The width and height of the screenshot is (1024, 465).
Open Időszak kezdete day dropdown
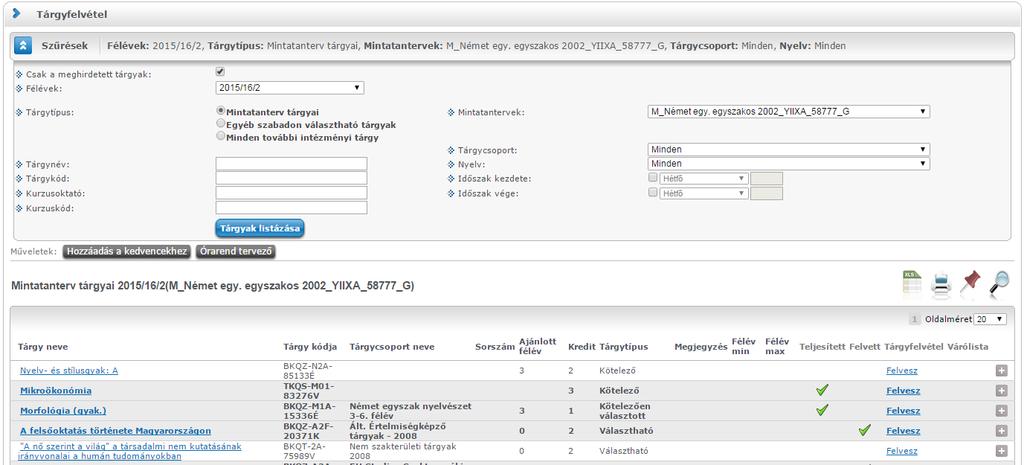[703, 178]
